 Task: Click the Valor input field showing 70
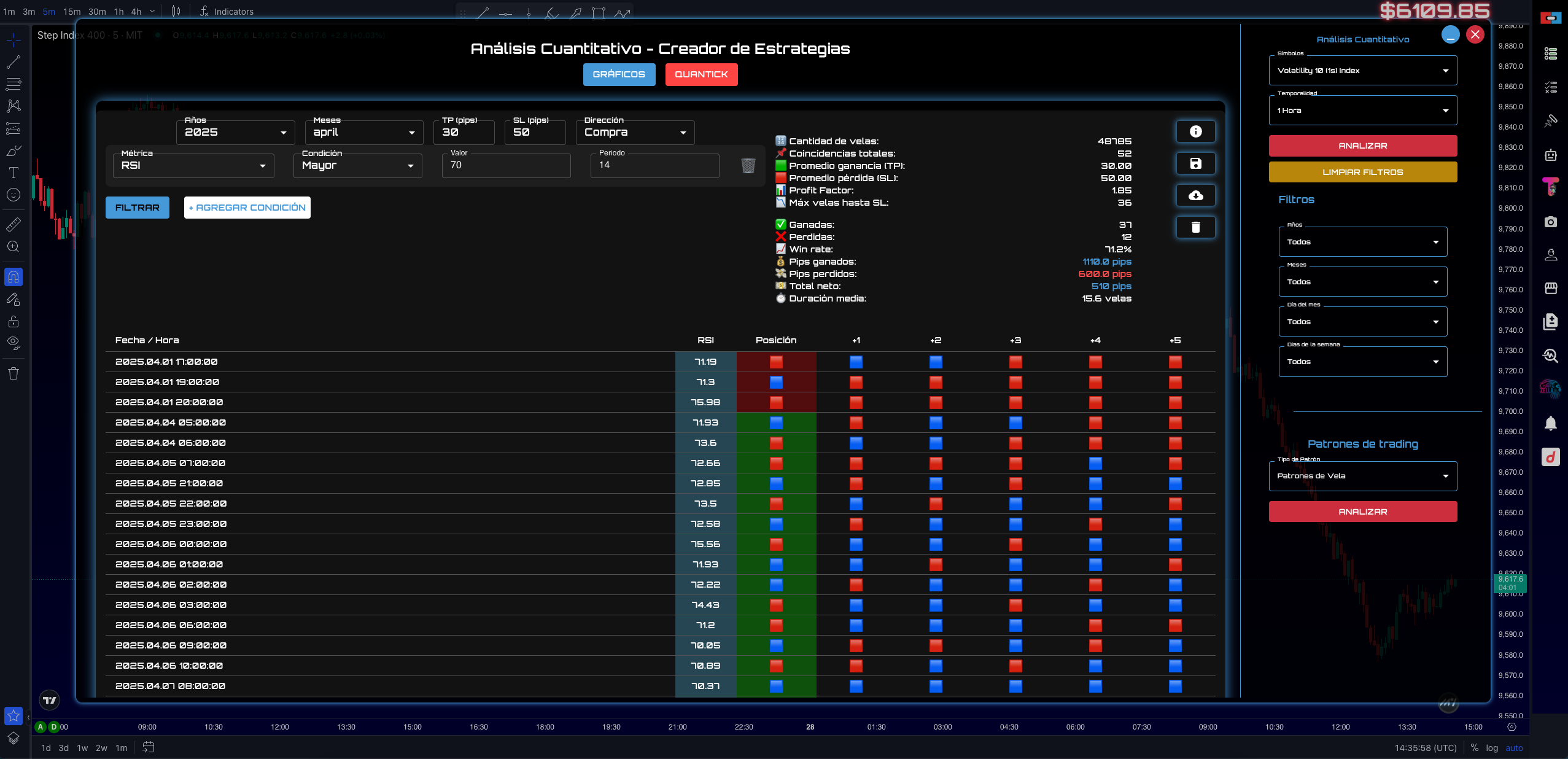pyautogui.click(x=506, y=165)
